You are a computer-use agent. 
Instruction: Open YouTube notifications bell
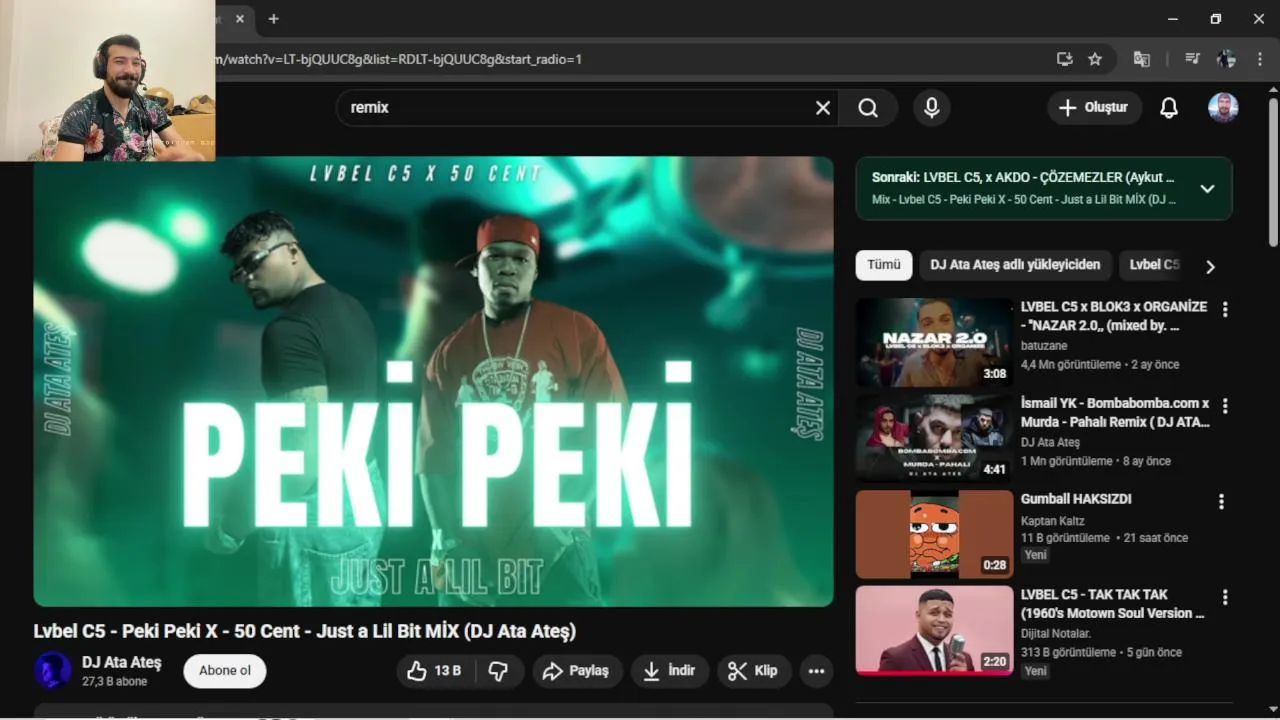1169,108
